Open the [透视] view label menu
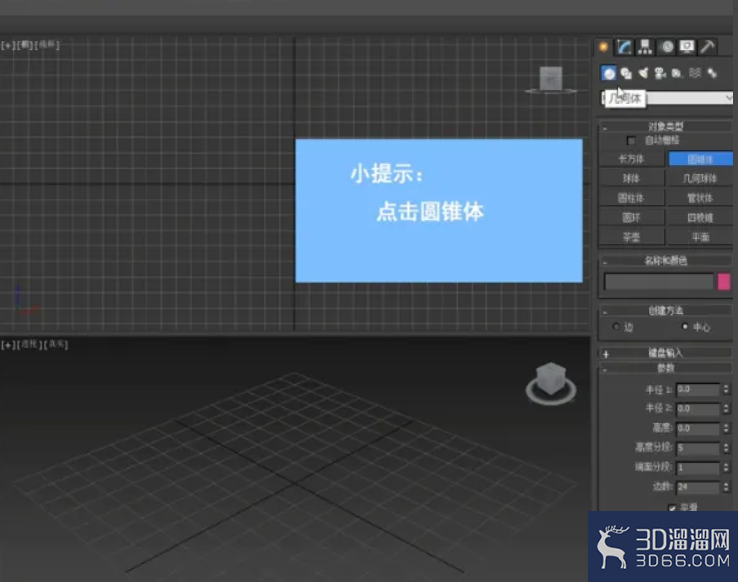Screen dimensions: 738x582 pyautogui.click(x=28, y=345)
